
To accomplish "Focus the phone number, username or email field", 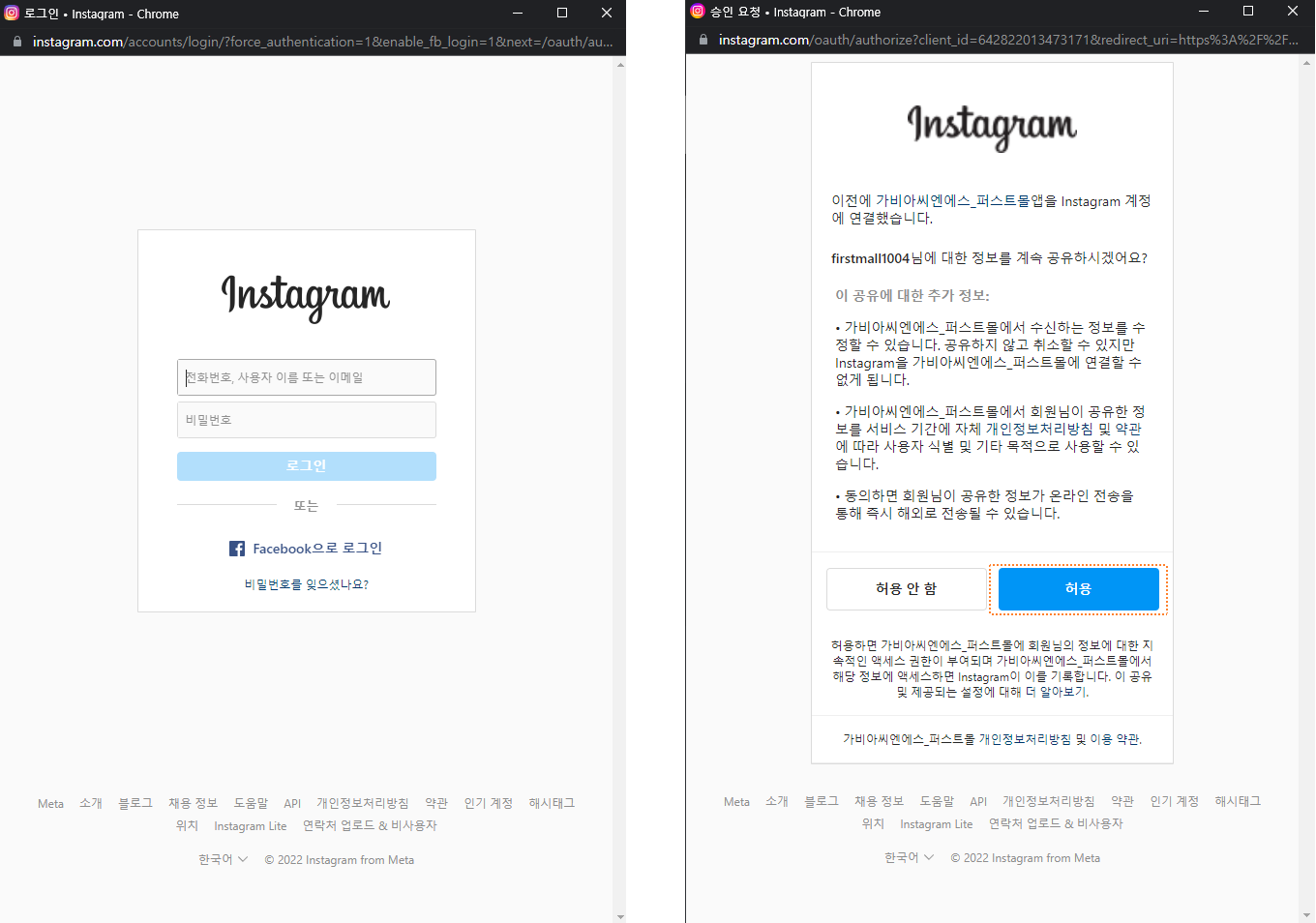I will 307,377.
